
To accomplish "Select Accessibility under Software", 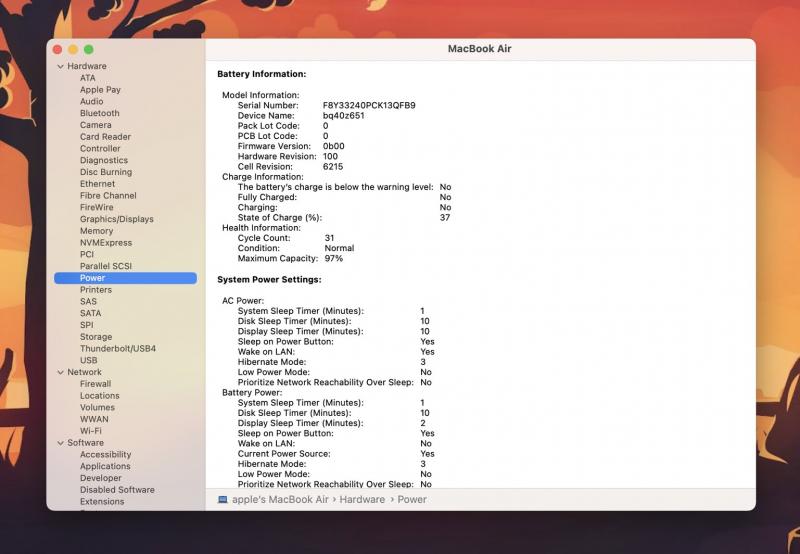I will click(x=105, y=454).
